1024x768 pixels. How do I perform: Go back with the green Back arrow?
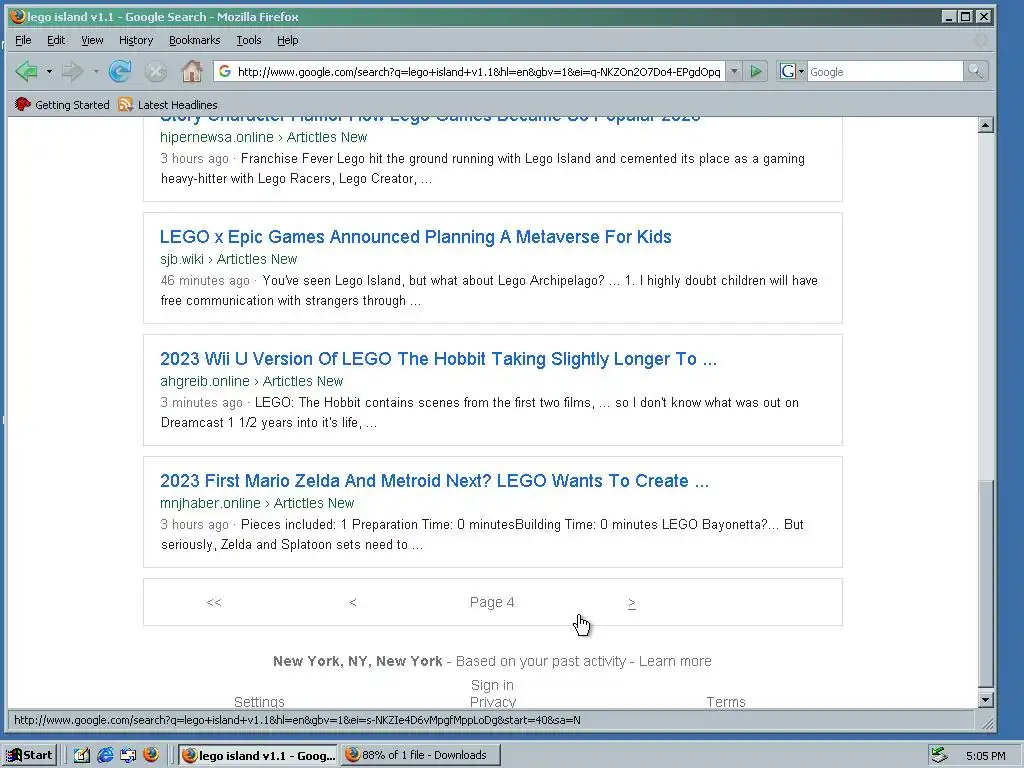coord(26,71)
